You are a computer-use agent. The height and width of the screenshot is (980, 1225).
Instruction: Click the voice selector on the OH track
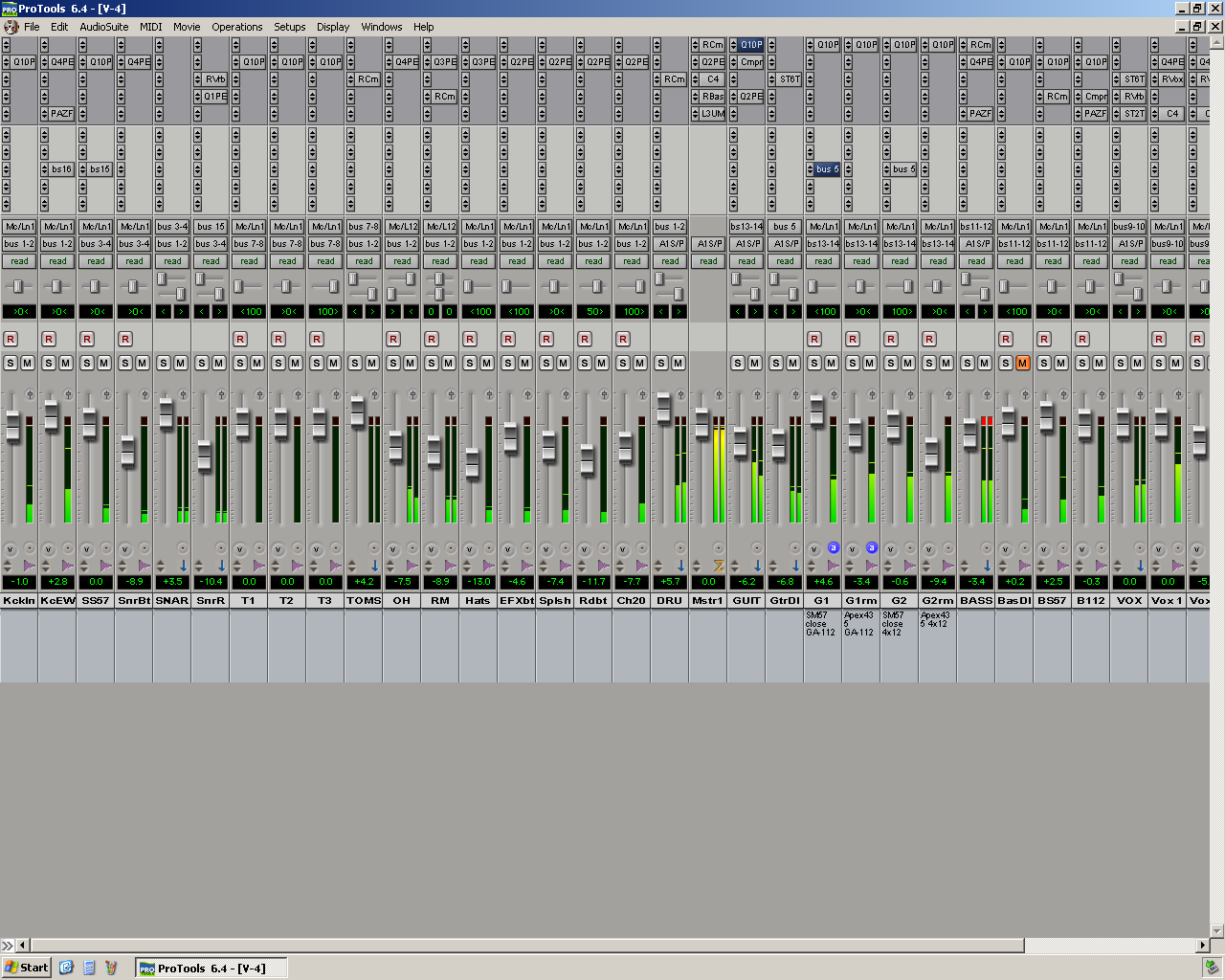click(x=393, y=548)
